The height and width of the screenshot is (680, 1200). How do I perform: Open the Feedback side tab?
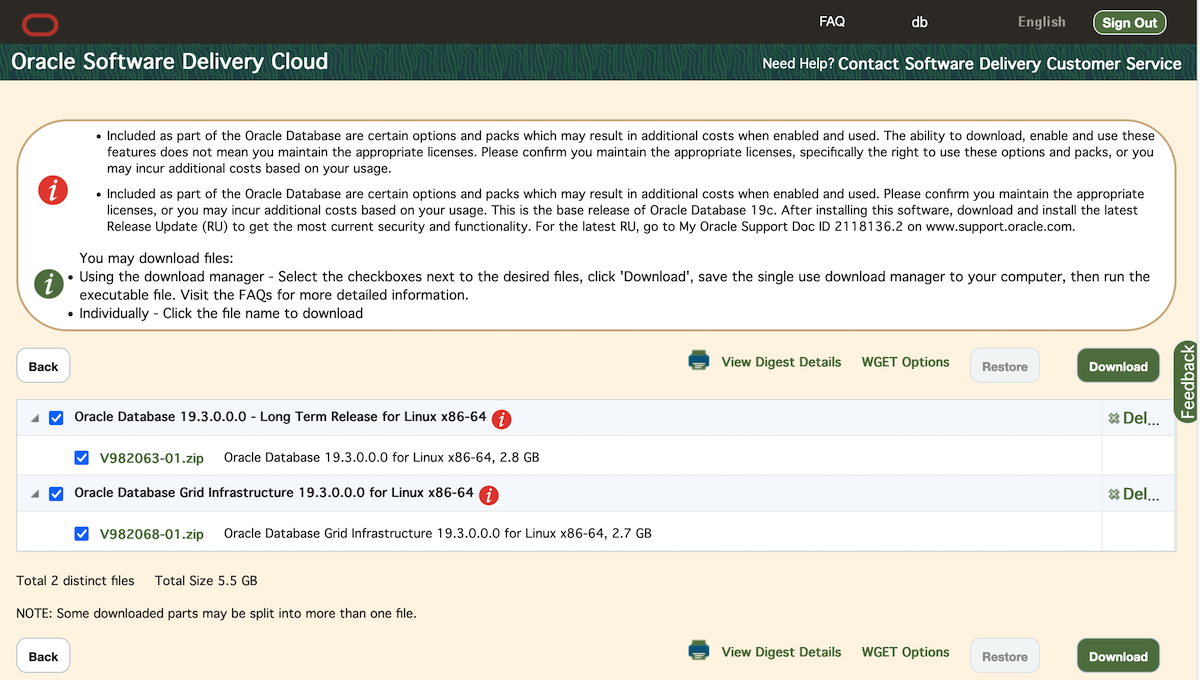[x=1187, y=381]
